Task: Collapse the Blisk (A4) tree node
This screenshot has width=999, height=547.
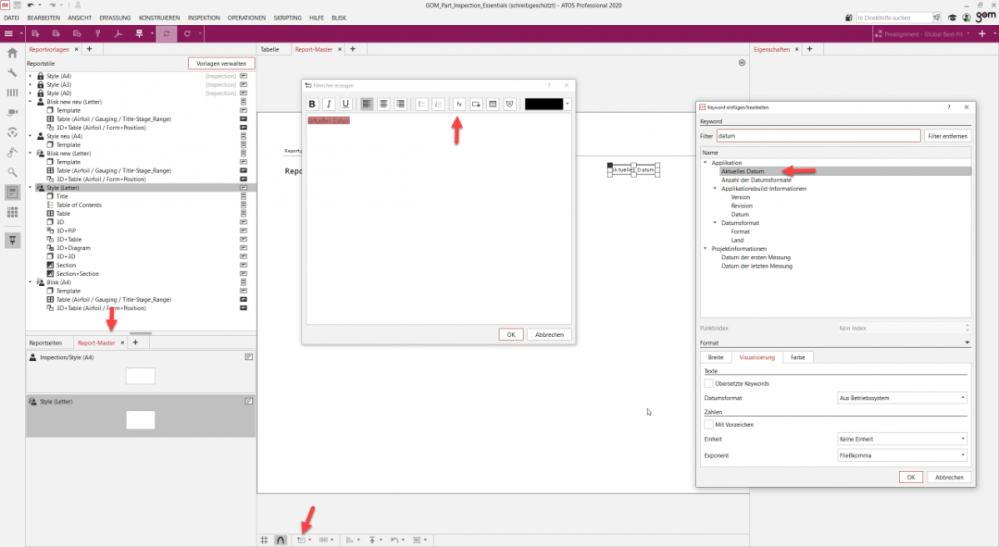Action: click(30, 282)
